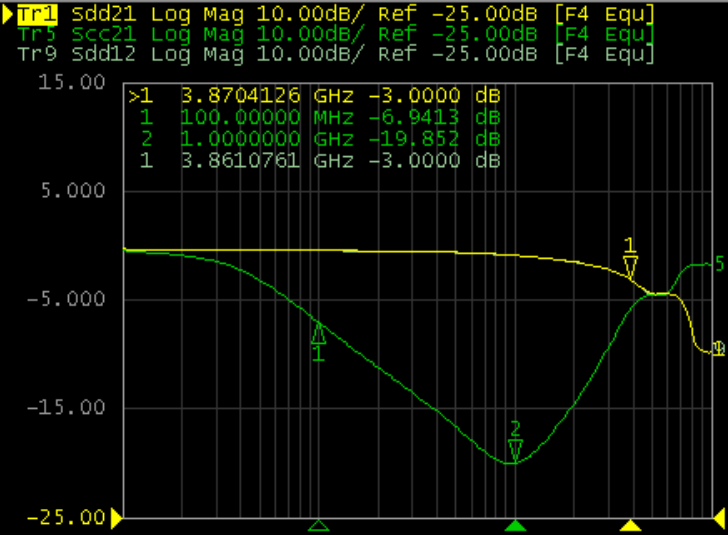Click the solid green triangle on the bottom axis
The width and height of the screenshot is (728, 536).
[x=515, y=525]
